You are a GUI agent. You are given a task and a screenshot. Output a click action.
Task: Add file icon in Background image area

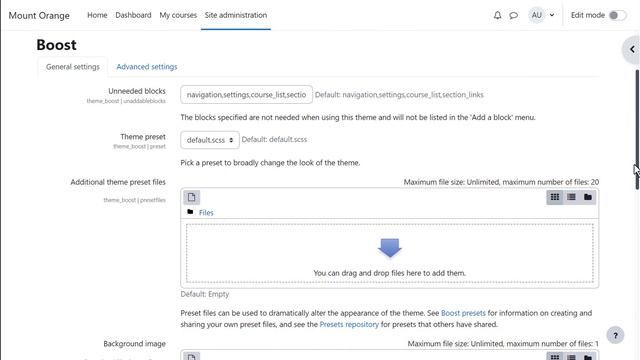pos(191,356)
